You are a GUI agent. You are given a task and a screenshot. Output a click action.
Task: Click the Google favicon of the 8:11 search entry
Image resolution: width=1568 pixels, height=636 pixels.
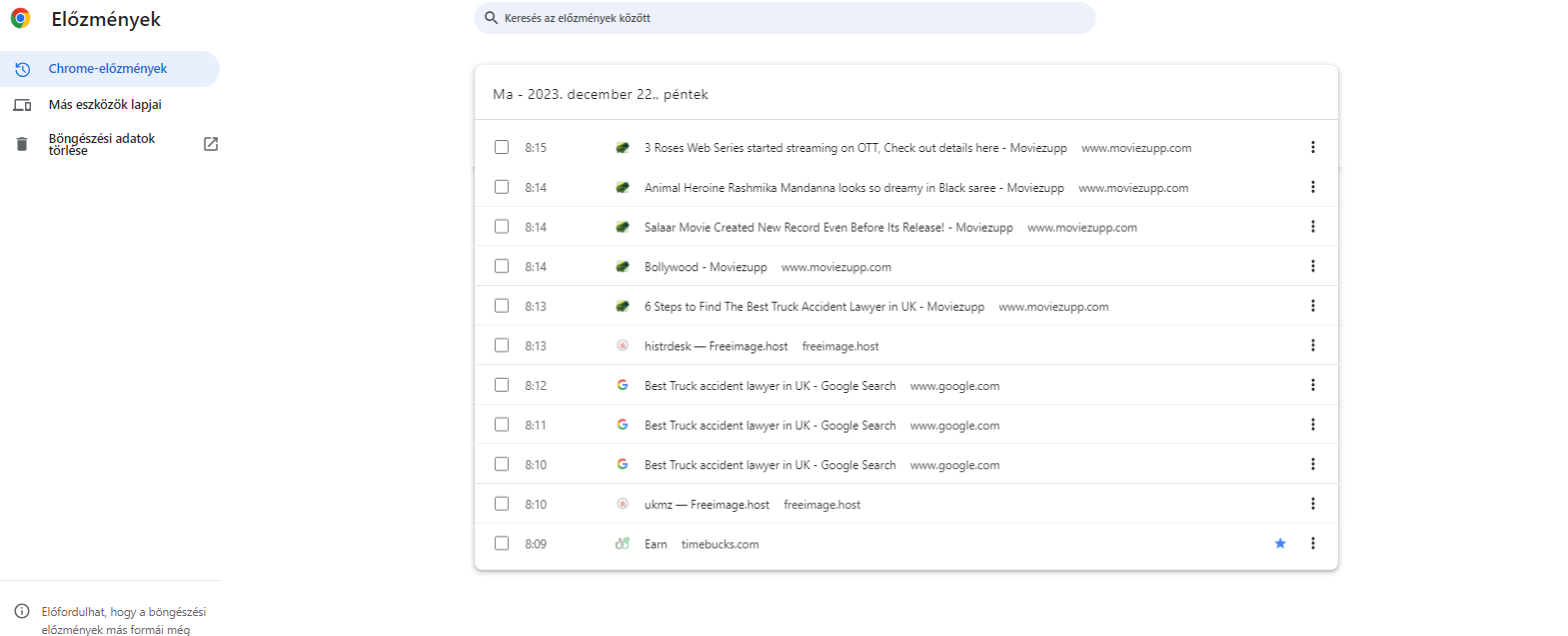[x=623, y=425]
